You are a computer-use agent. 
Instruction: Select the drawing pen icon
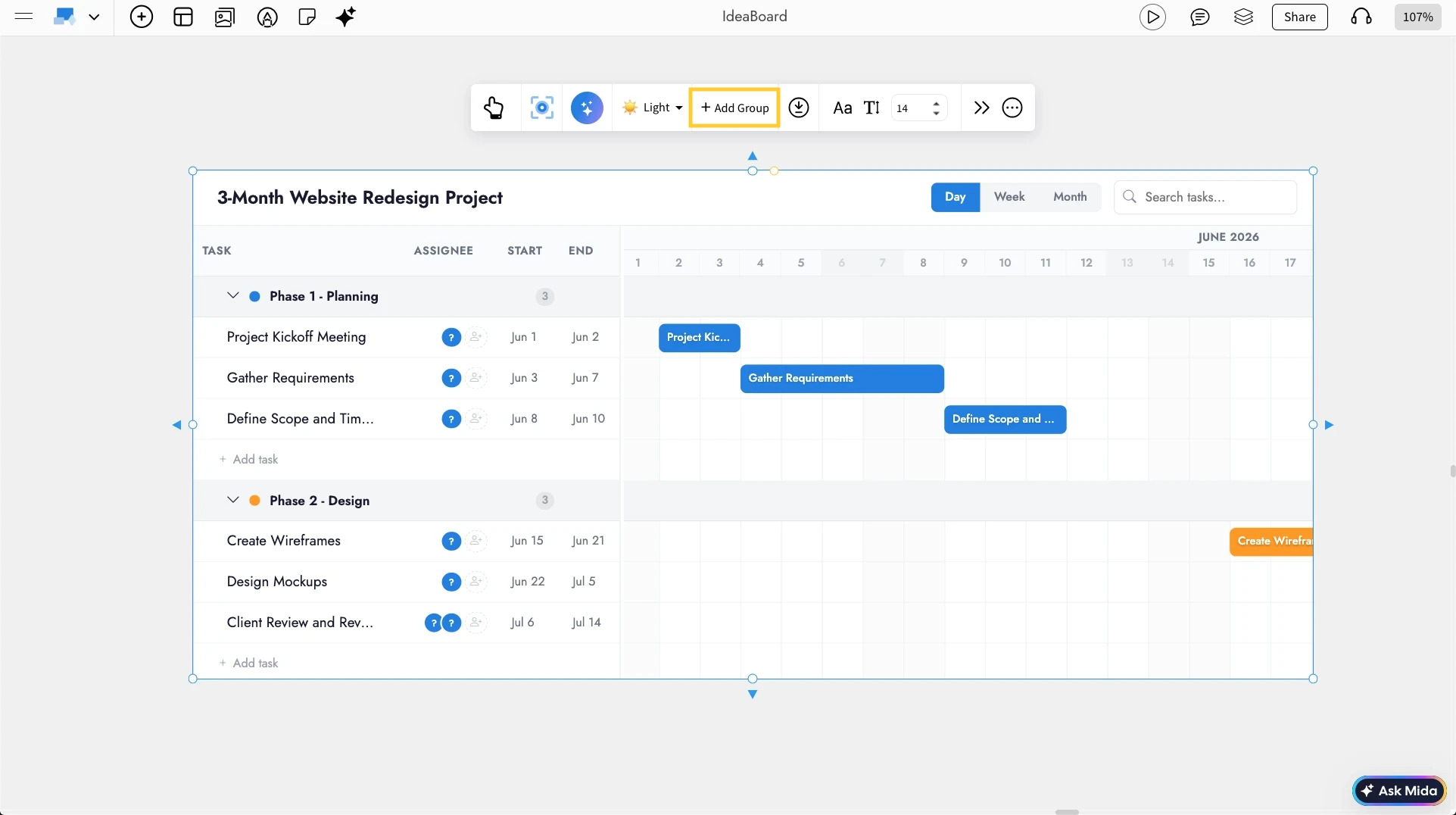click(267, 17)
